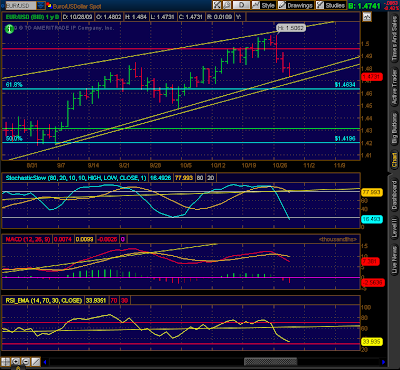This screenshot has height=370, width=400.
Task: Click the chart mode icon below Studies
Action: pos(367,17)
